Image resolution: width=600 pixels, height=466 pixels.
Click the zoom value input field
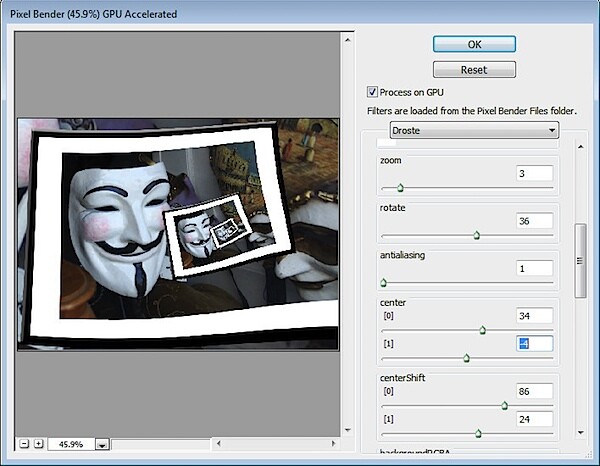pyautogui.click(x=534, y=173)
